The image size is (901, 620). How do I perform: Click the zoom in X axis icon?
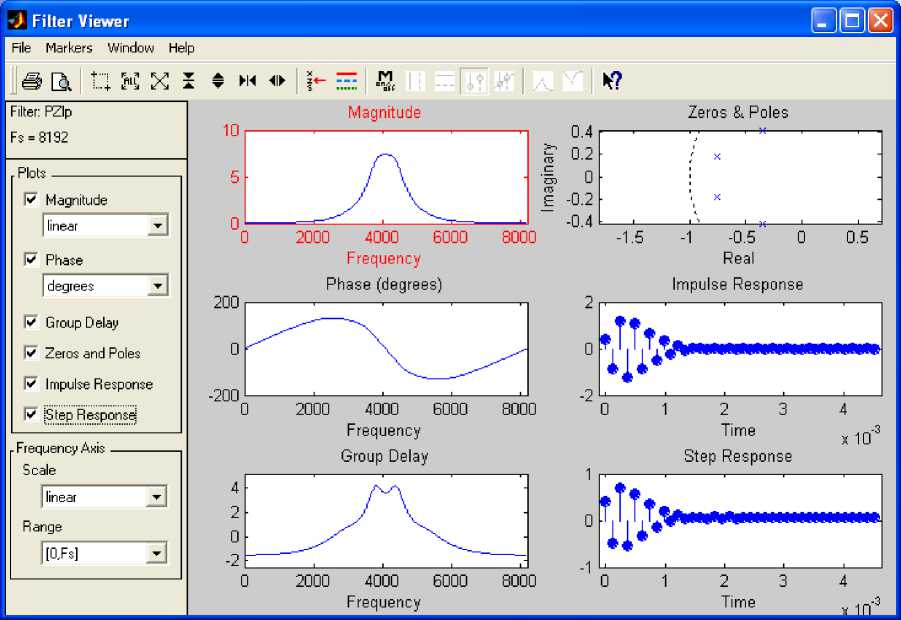click(x=247, y=81)
